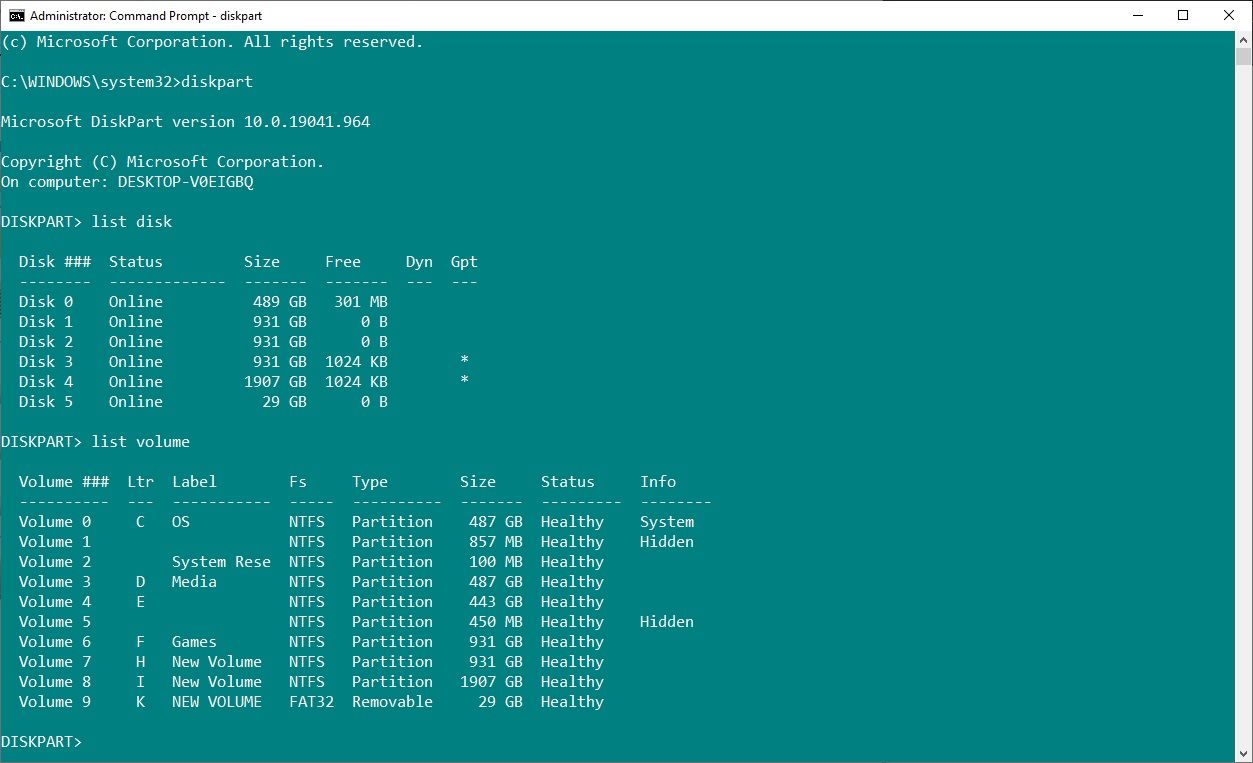Click 'Disk 3' row label

46,362
